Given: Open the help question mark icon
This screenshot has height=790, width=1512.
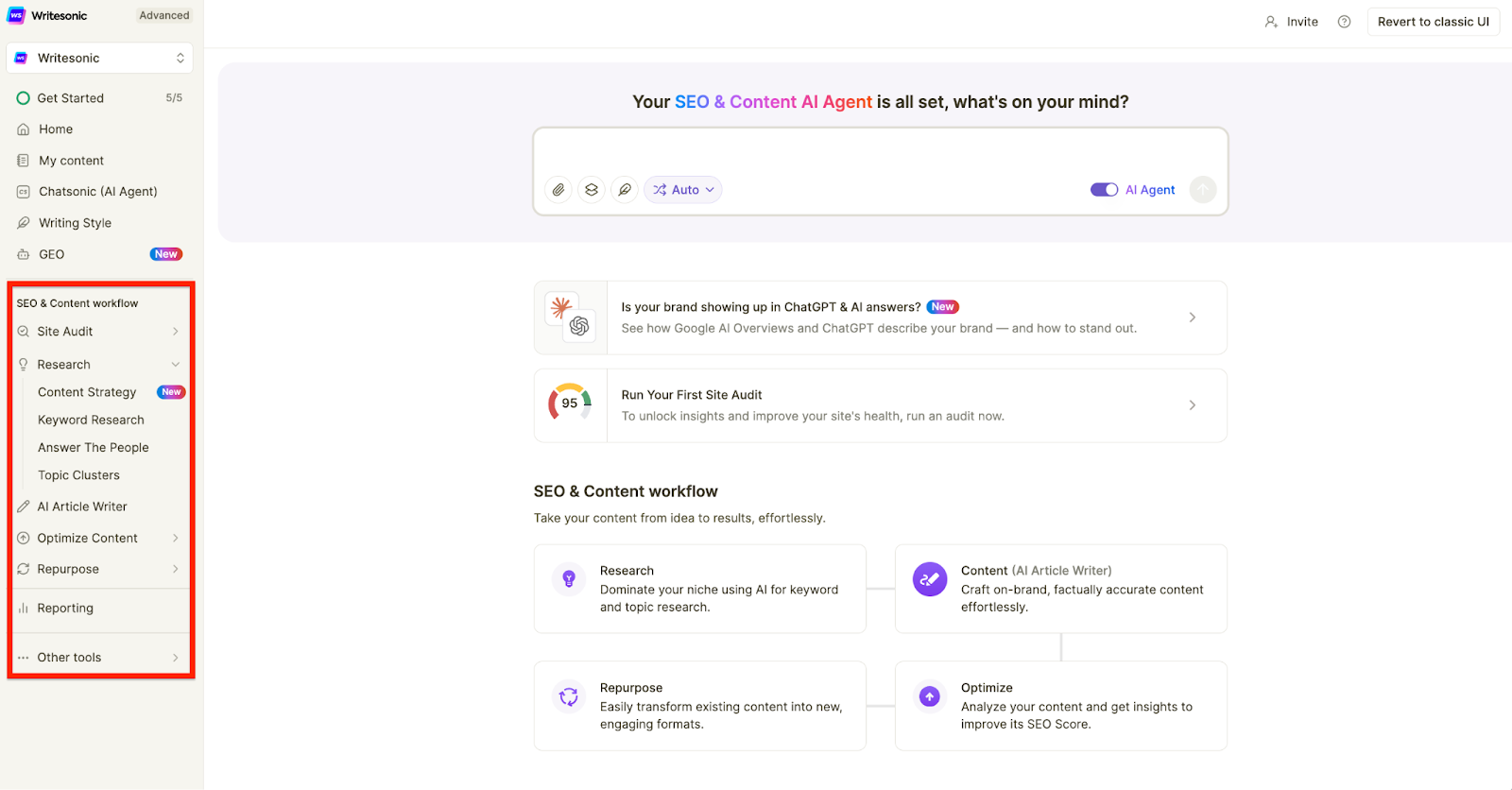Looking at the screenshot, I should coord(1344,22).
